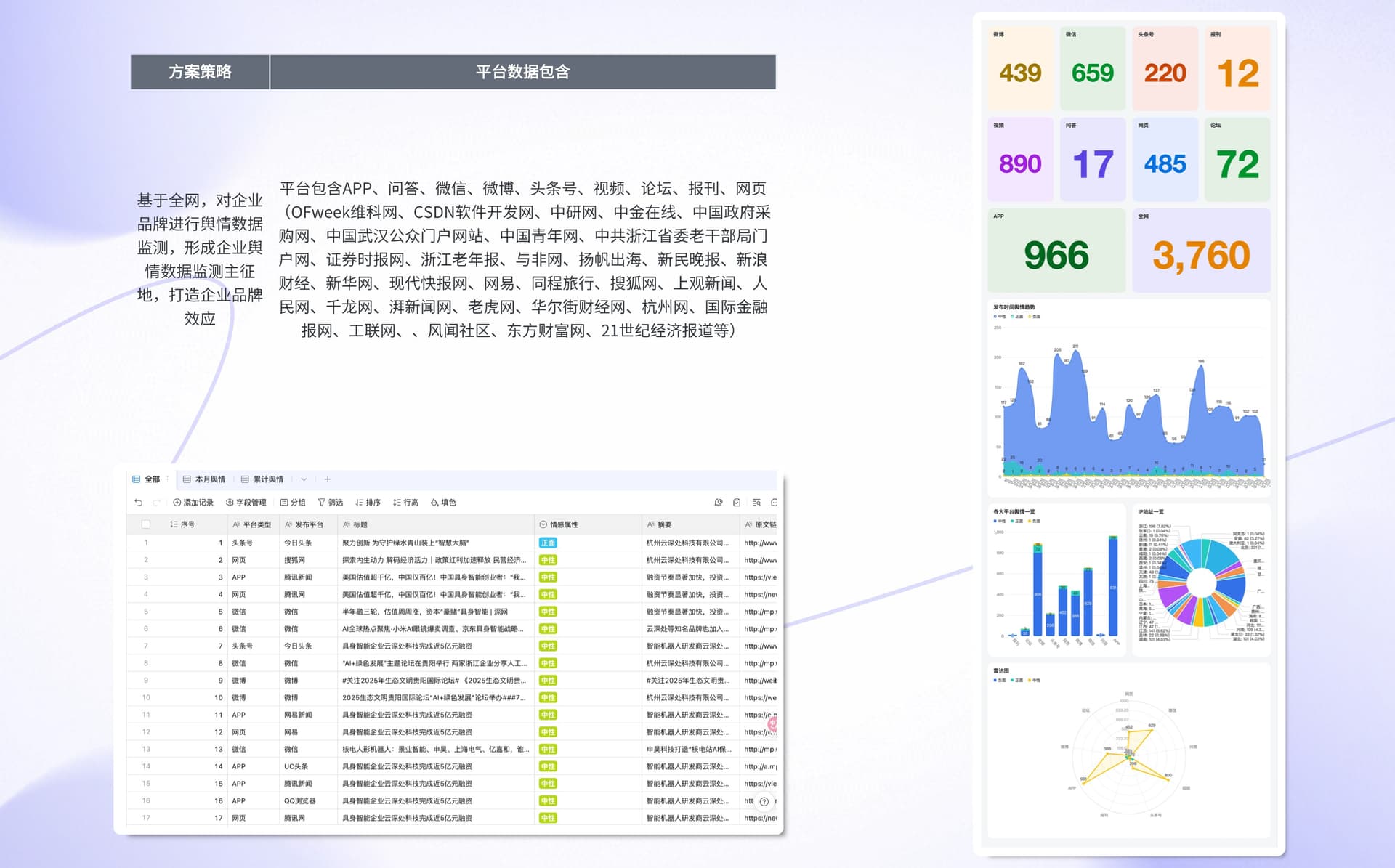Open the 情感属性 column header dropdown
This screenshot has width=1395, height=868.
542,524
